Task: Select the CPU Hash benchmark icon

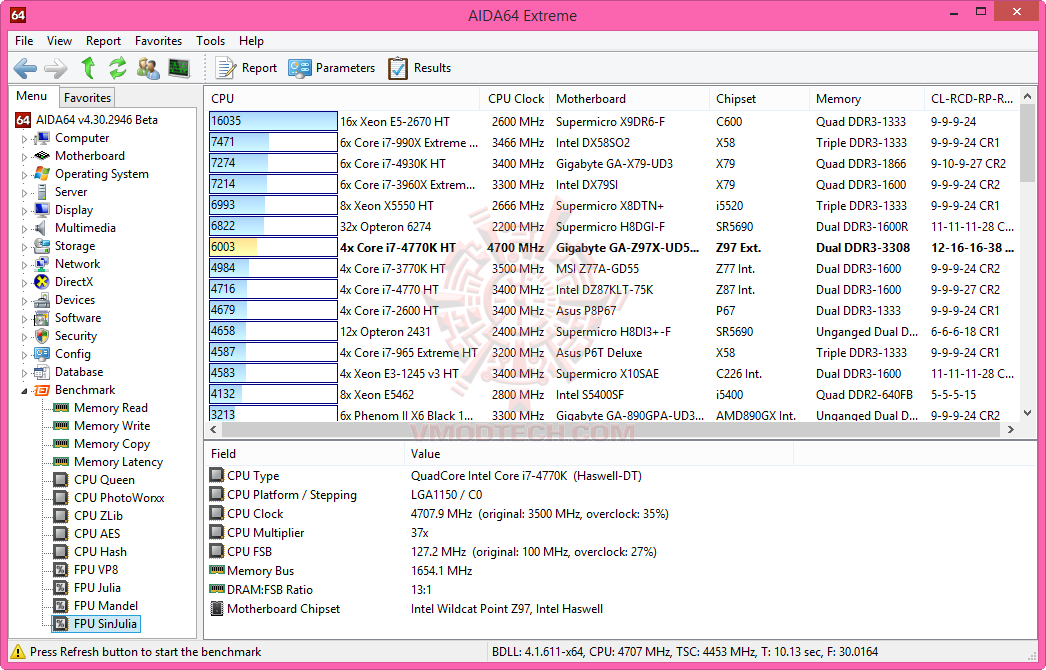Action: pyautogui.click(x=61, y=551)
